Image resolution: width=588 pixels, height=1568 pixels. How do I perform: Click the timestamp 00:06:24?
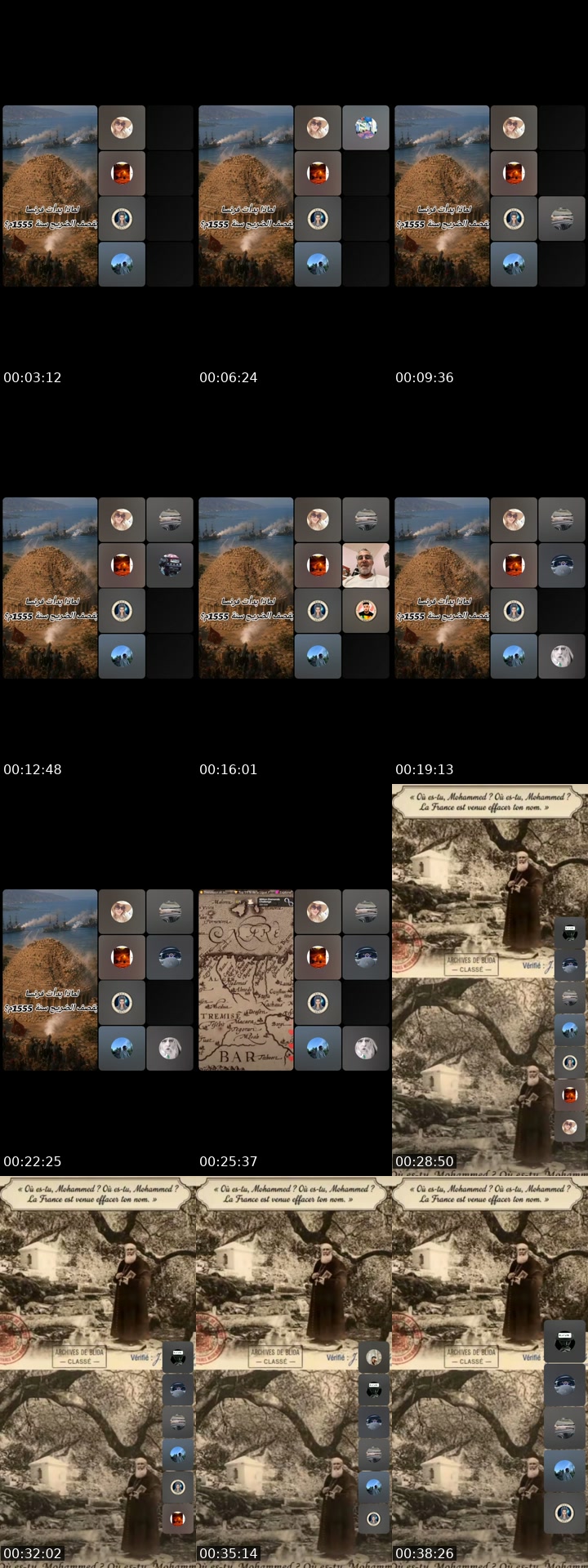point(229,377)
